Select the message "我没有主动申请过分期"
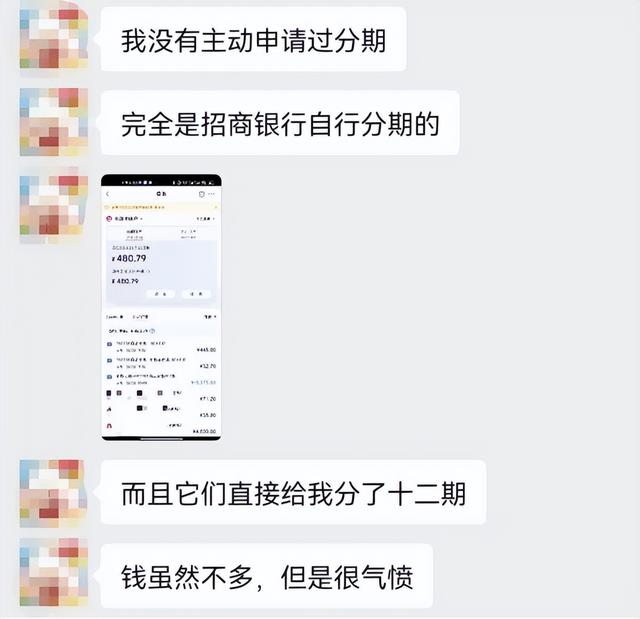Image resolution: width=640 pixels, height=619 pixels. (x=253, y=40)
